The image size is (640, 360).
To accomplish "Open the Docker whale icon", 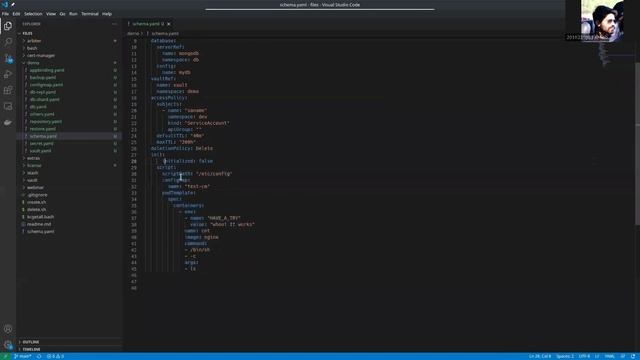I will pos(8,122).
